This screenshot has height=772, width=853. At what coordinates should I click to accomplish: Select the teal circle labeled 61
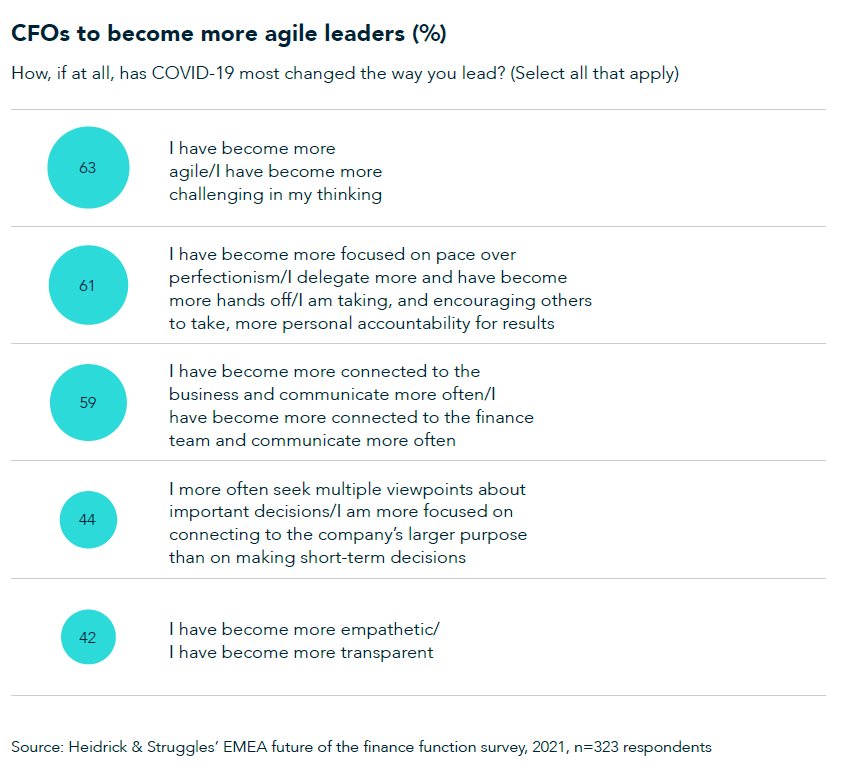click(x=88, y=285)
